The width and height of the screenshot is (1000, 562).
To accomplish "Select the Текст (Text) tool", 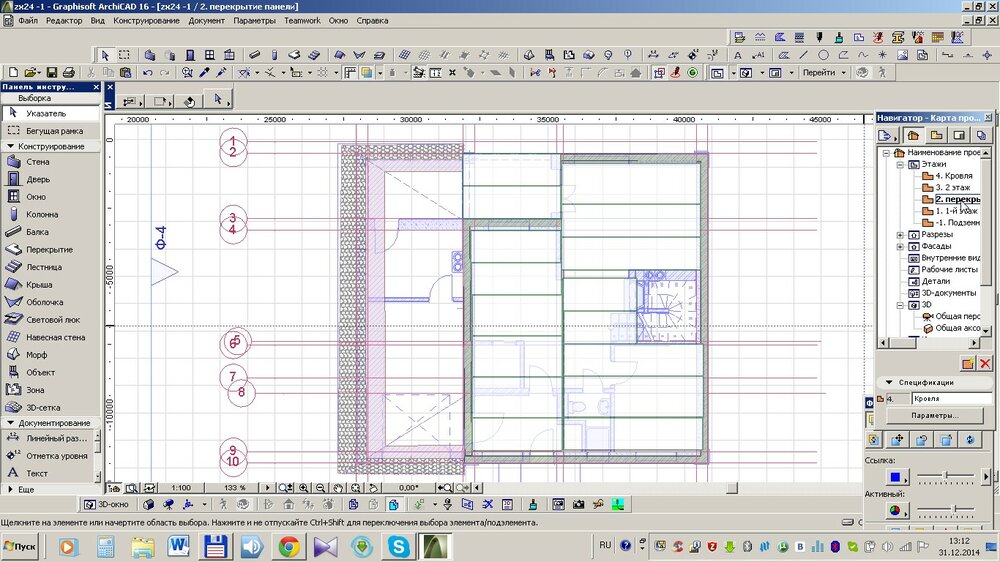I will (x=36, y=473).
